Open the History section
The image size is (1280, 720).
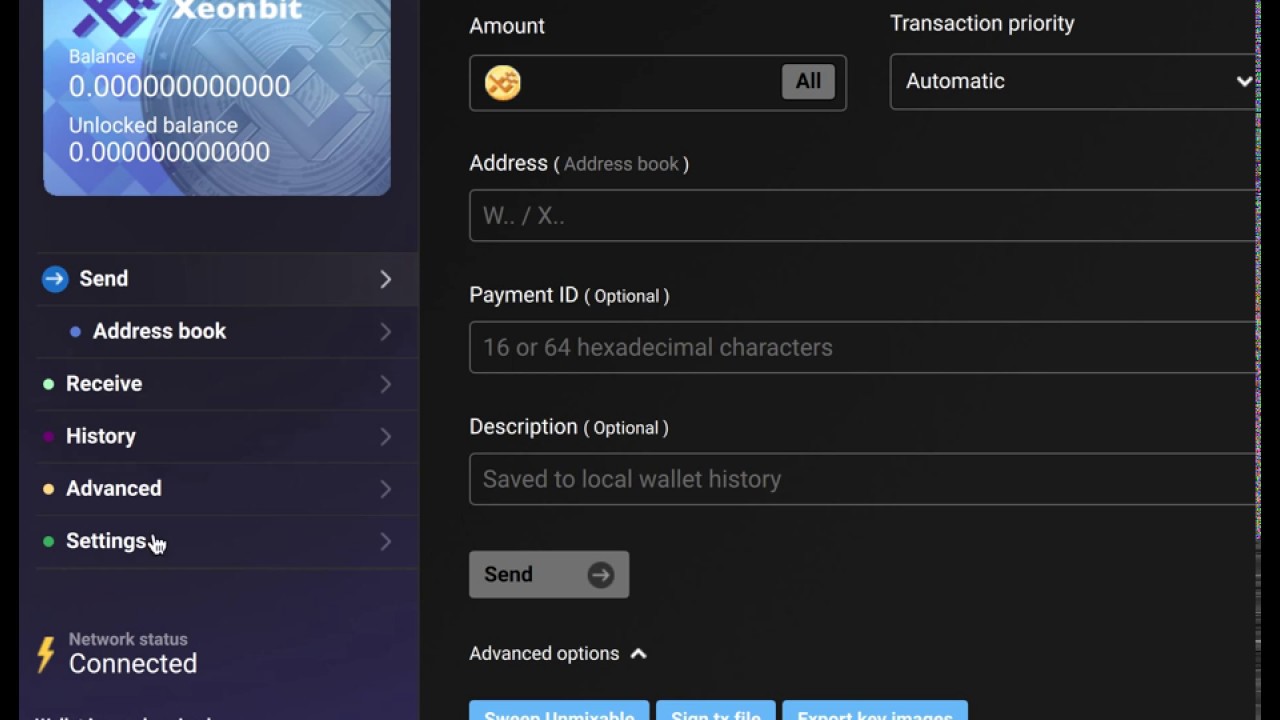[227, 436]
